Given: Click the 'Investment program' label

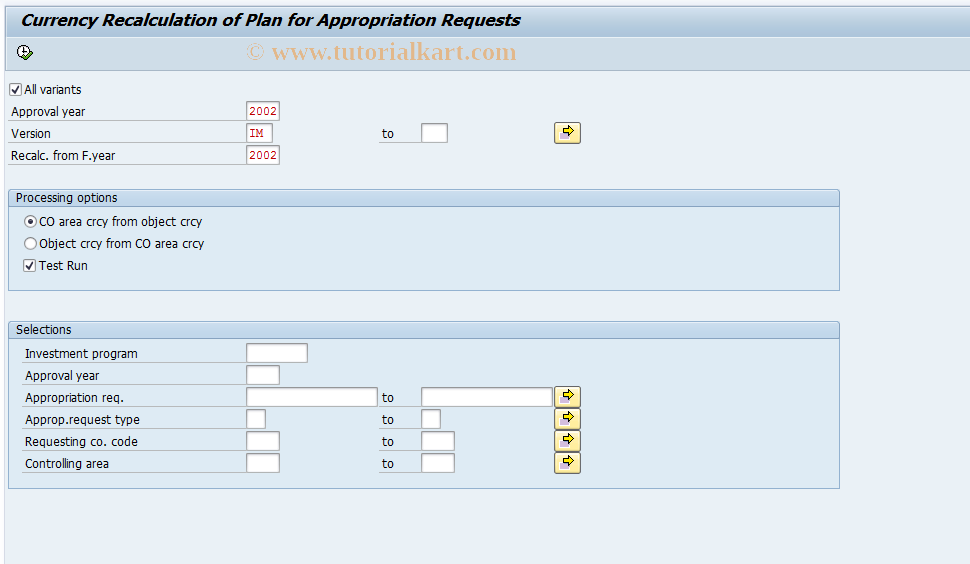Looking at the screenshot, I should (81, 354).
